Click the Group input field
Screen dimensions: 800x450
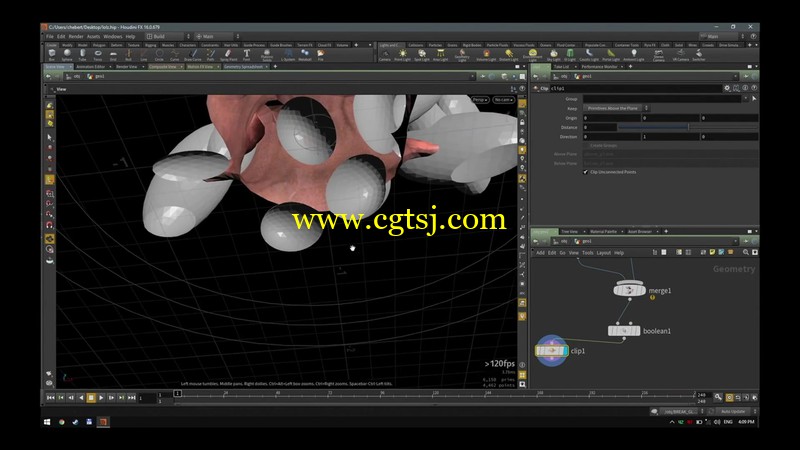[x=662, y=98]
